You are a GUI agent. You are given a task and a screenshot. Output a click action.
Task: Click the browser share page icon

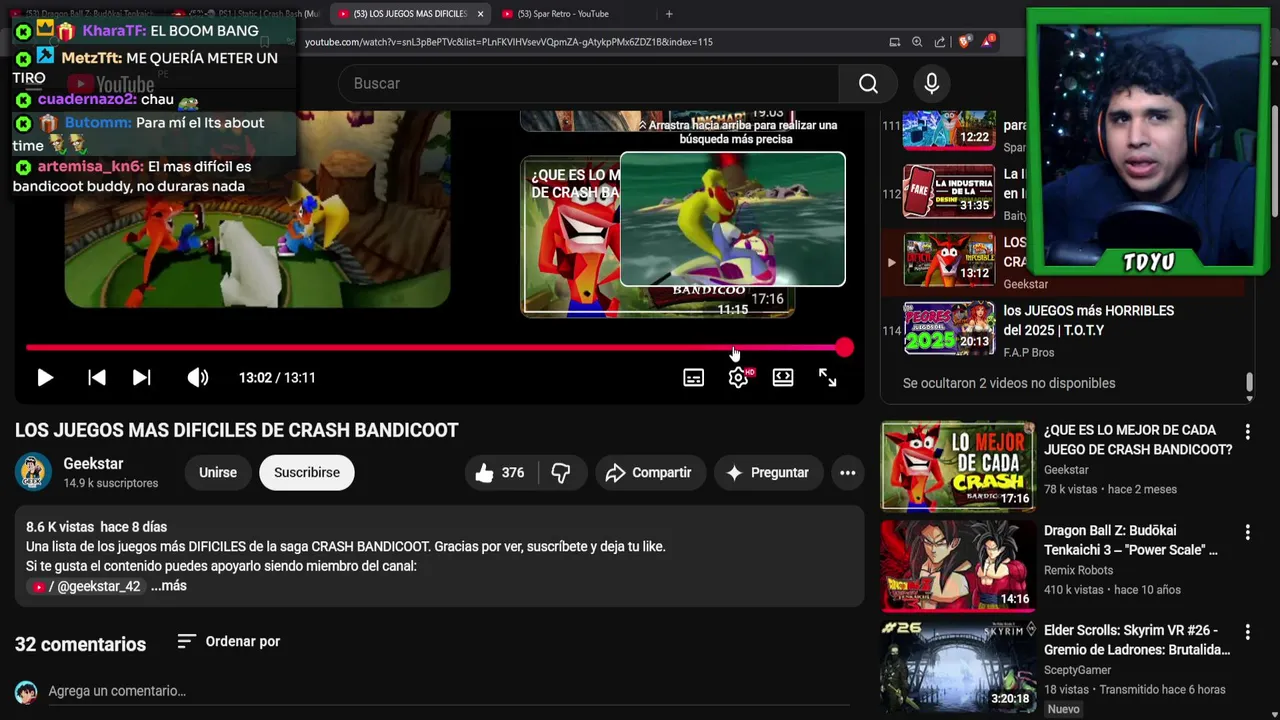(x=940, y=42)
